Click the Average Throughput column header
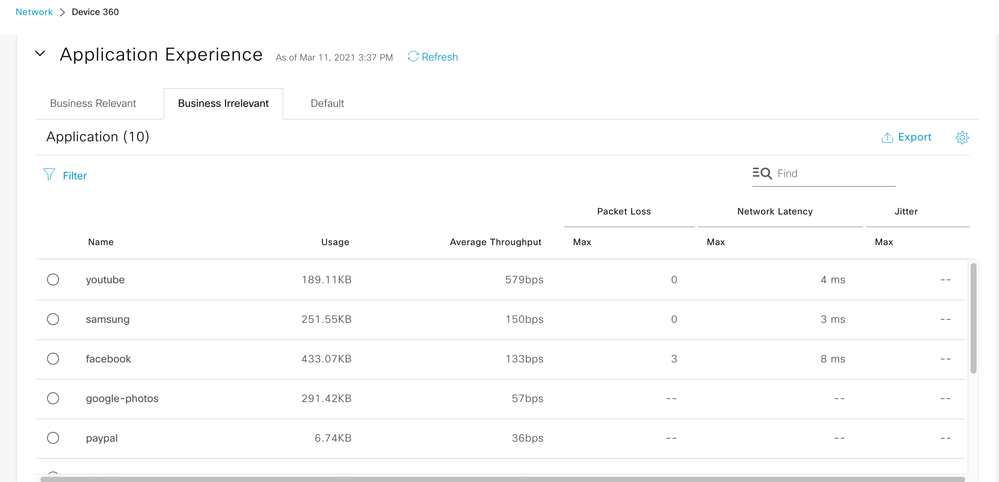This screenshot has height=482, width=999. tap(496, 242)
